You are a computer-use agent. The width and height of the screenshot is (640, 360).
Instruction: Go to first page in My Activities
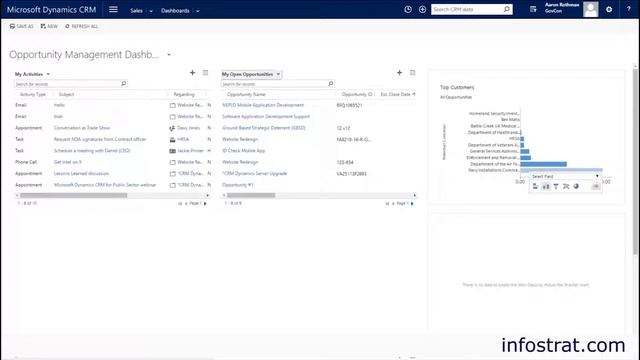180,203
